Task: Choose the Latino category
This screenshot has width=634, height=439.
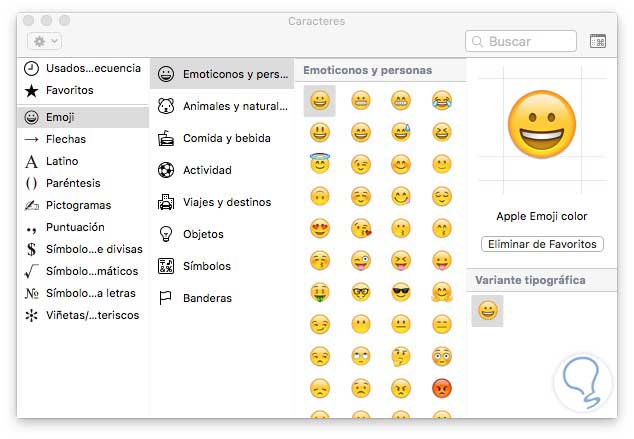Action: 62,161
